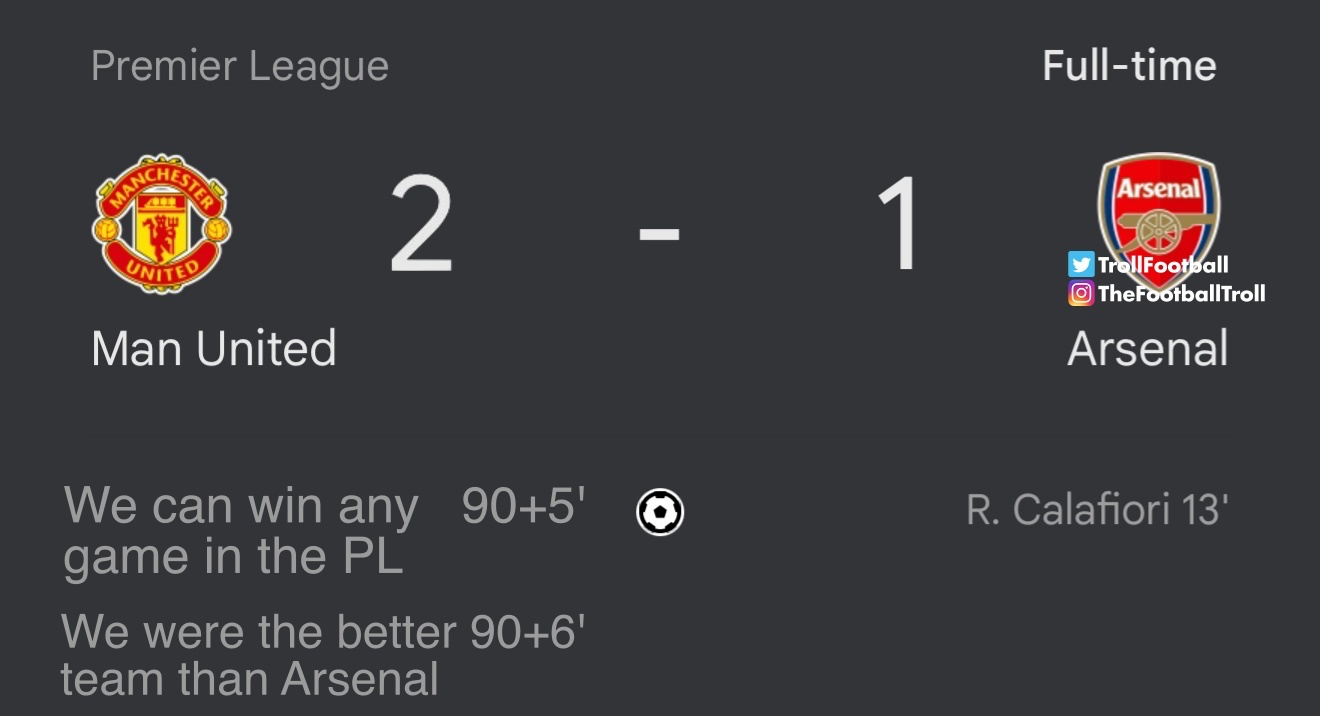The width and height of the screenshot is (1320, 716).
Task: Click the soccer ball goal icon
Action: point(660,512)
